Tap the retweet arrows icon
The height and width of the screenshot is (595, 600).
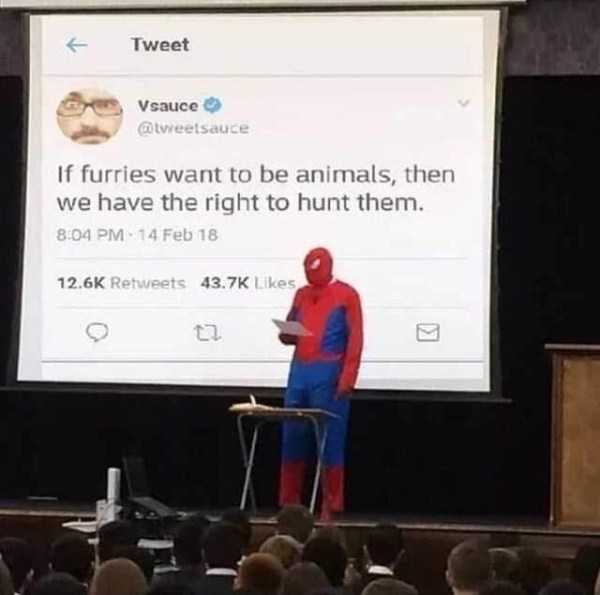207,333
